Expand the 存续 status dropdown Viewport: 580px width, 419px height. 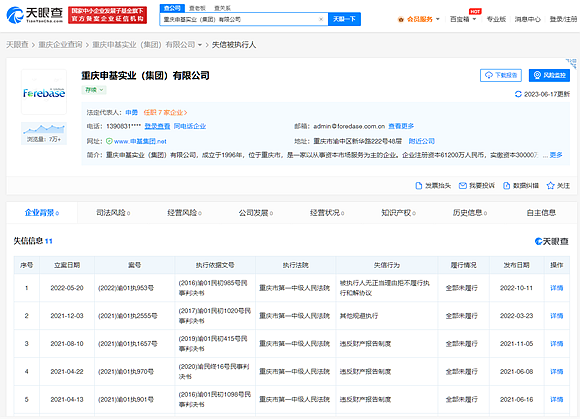point(94,90)
